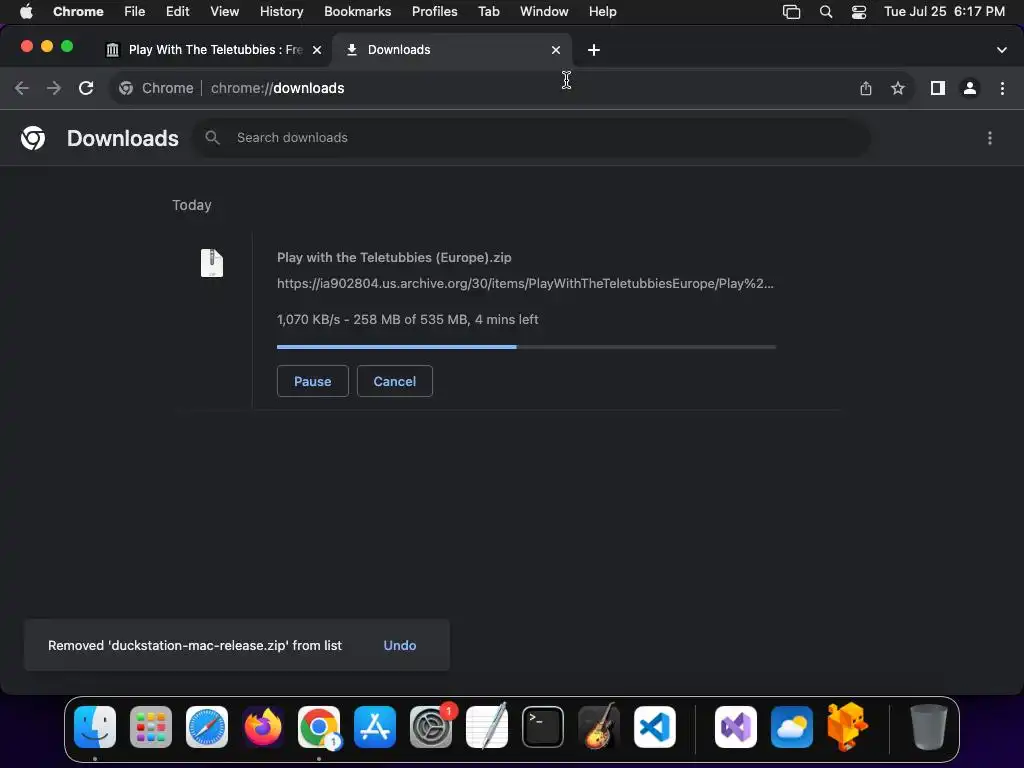Click the download progress bar
This screenshot has height=768, width=1024.
click(x=526, y=347)
